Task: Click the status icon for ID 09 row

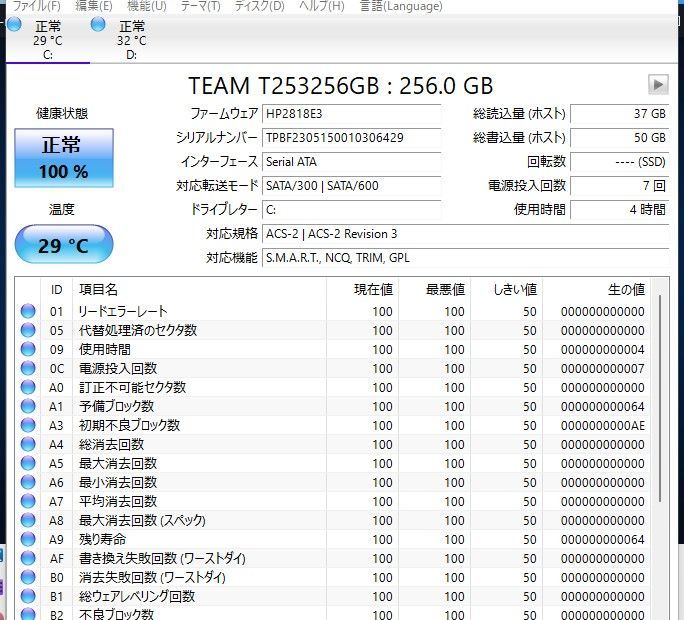Action: [x=28, y=349]
